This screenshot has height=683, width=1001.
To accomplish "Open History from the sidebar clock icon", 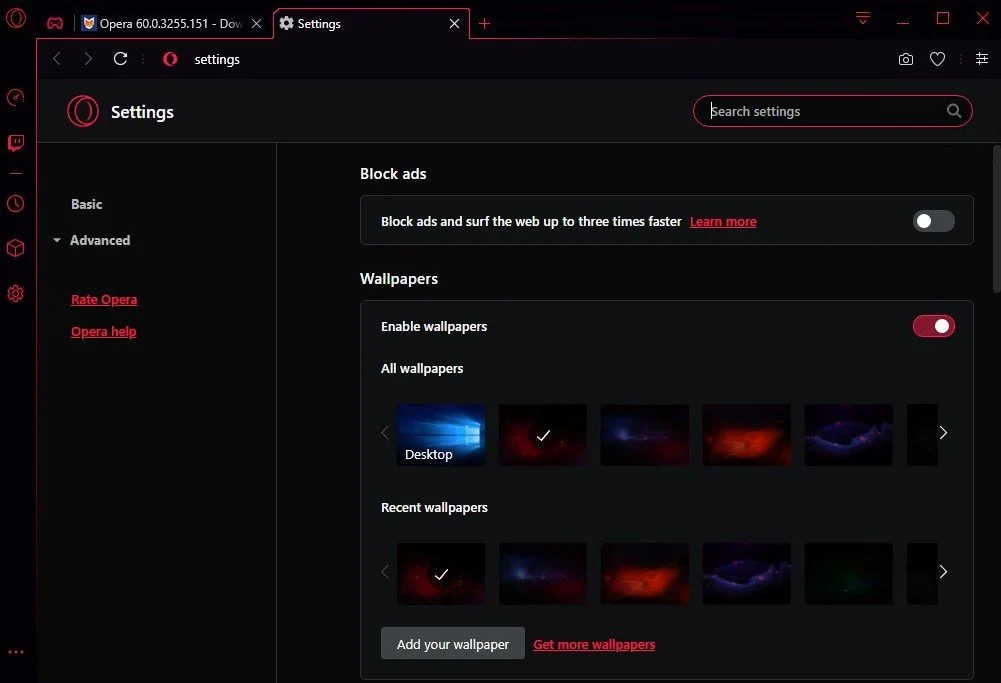I will click(x=16, y=204).
